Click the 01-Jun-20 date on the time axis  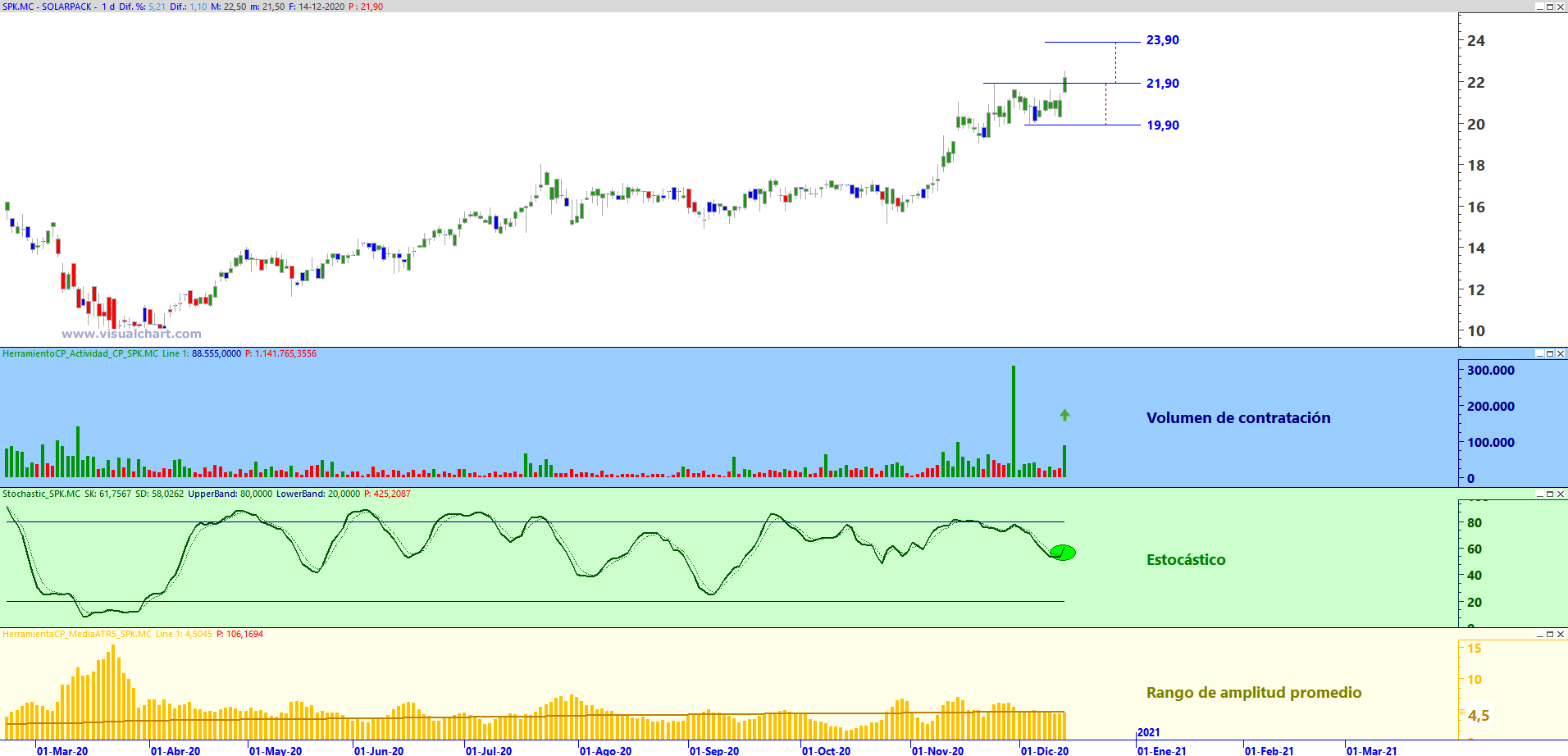click(x=379, y=750)
